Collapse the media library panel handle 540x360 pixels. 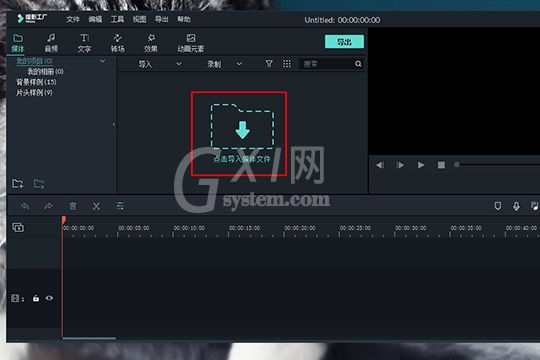(x=114, y=124)
